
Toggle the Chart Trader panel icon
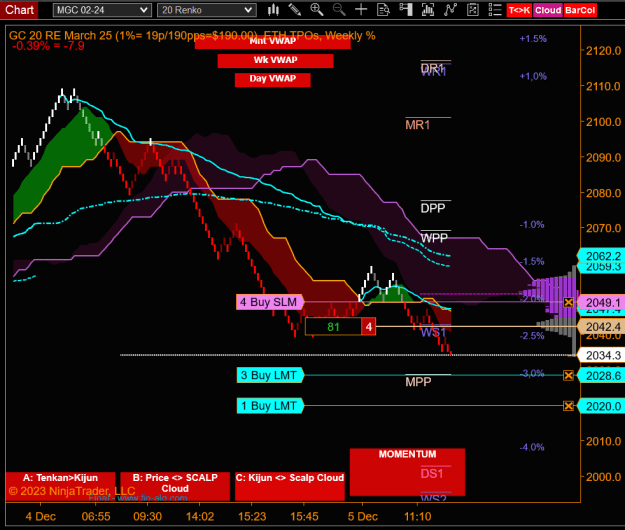[406, 10]
